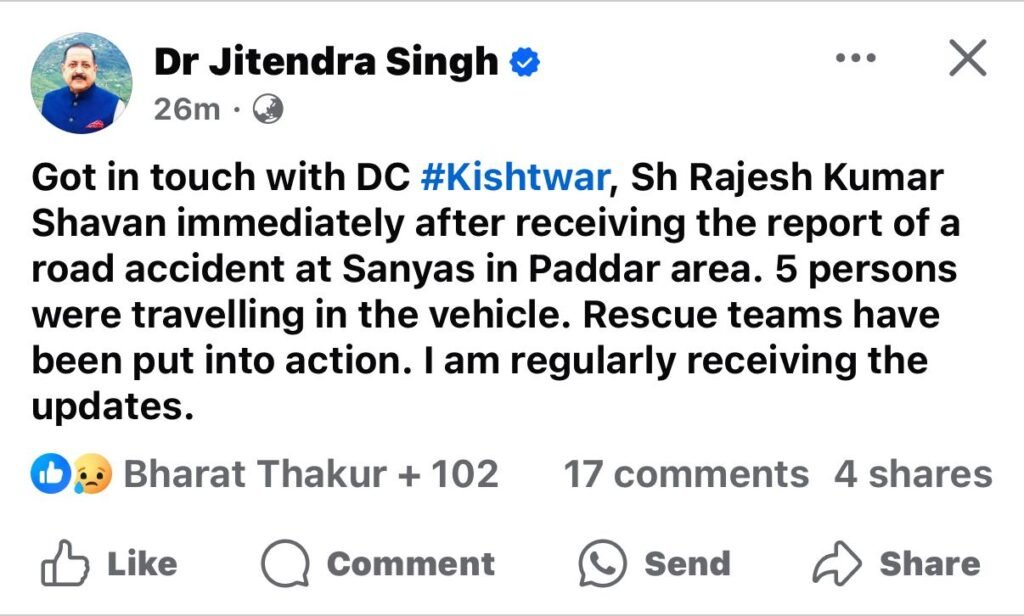Screen dimensions: 1024x616
Task: Open Dr Jitendra Singh's profile picture
Action: tap(82, 82)
